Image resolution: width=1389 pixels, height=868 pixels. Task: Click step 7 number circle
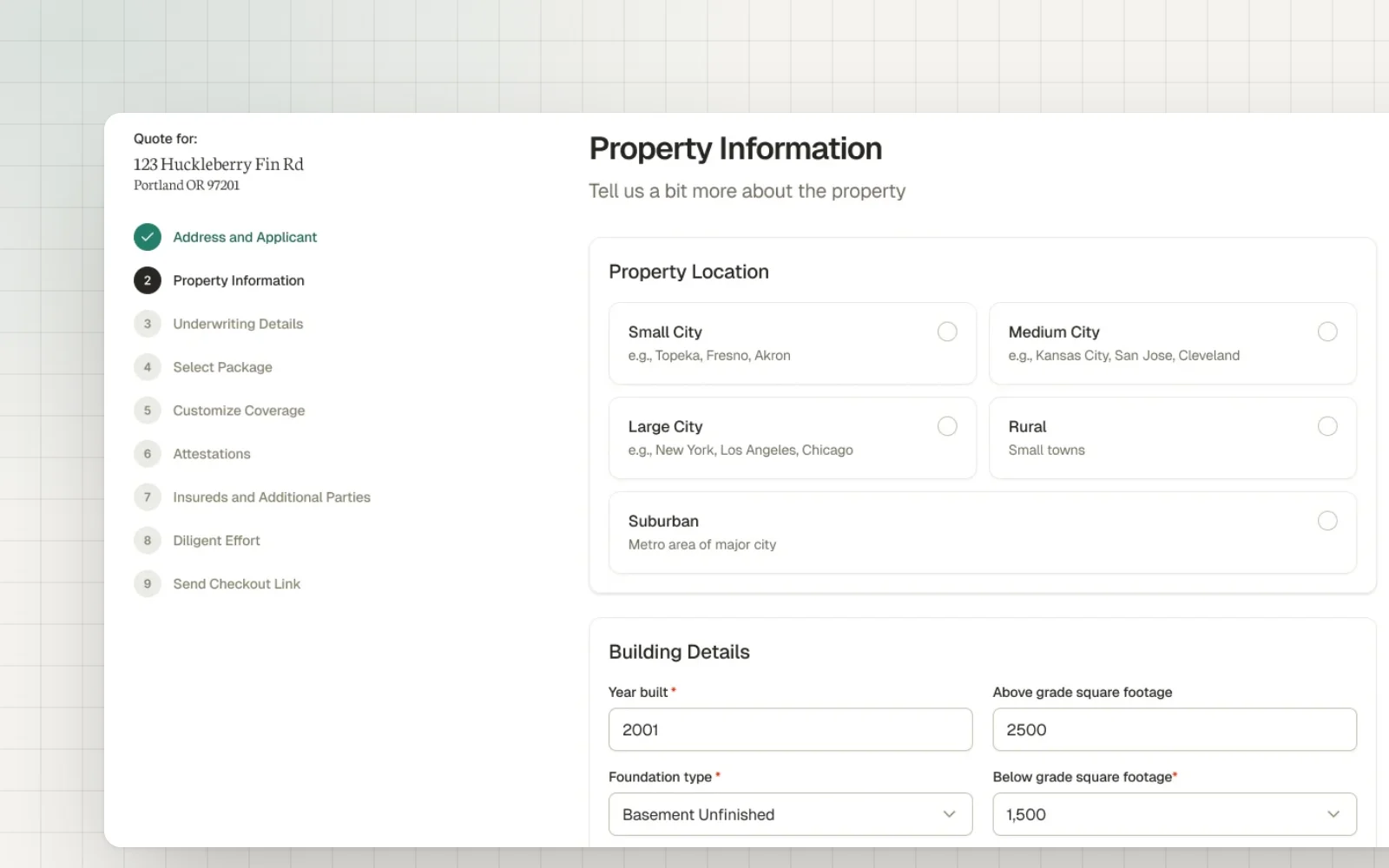[148, 497]
